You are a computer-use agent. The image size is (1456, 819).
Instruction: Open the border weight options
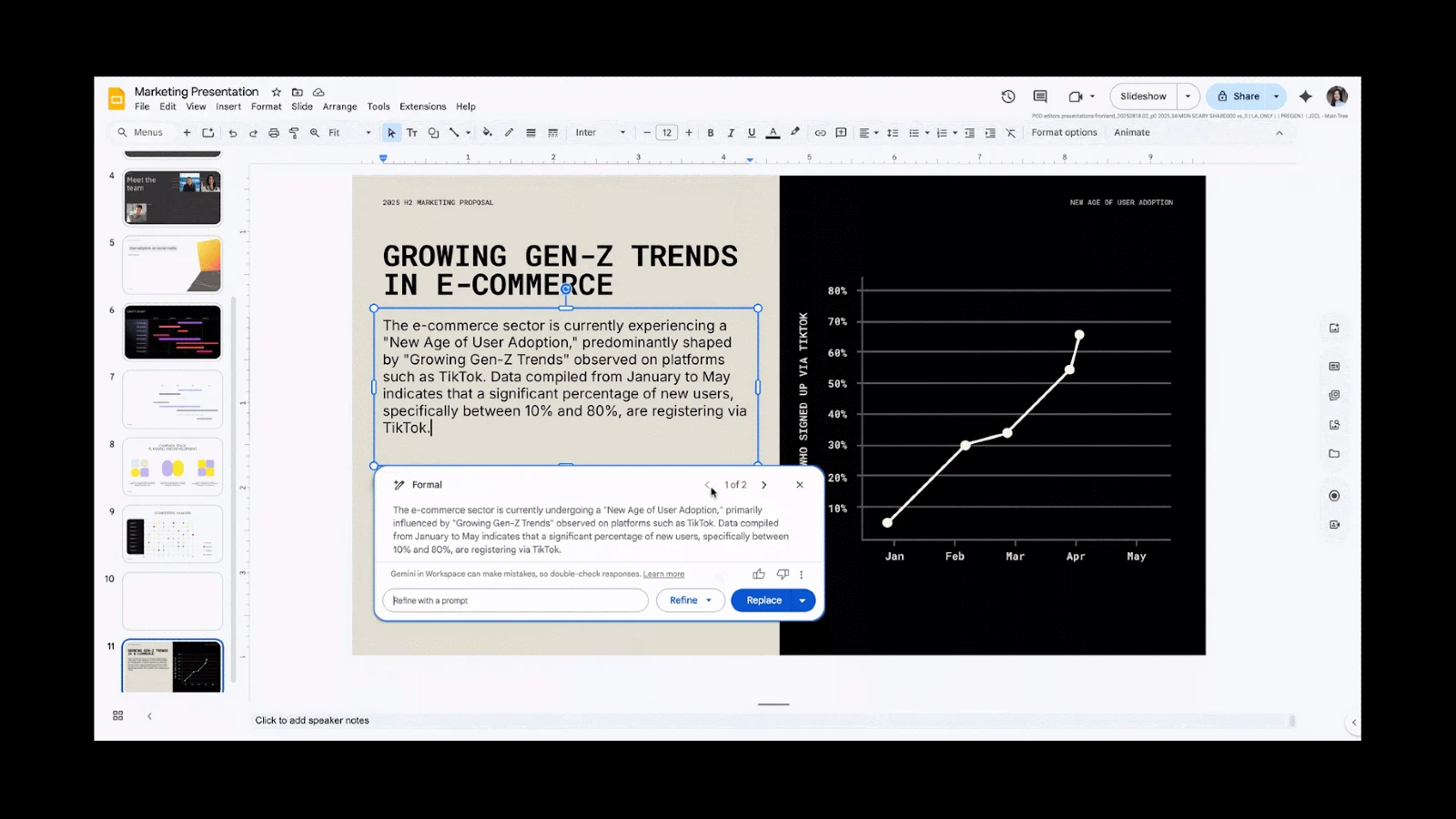click(531, 133)
